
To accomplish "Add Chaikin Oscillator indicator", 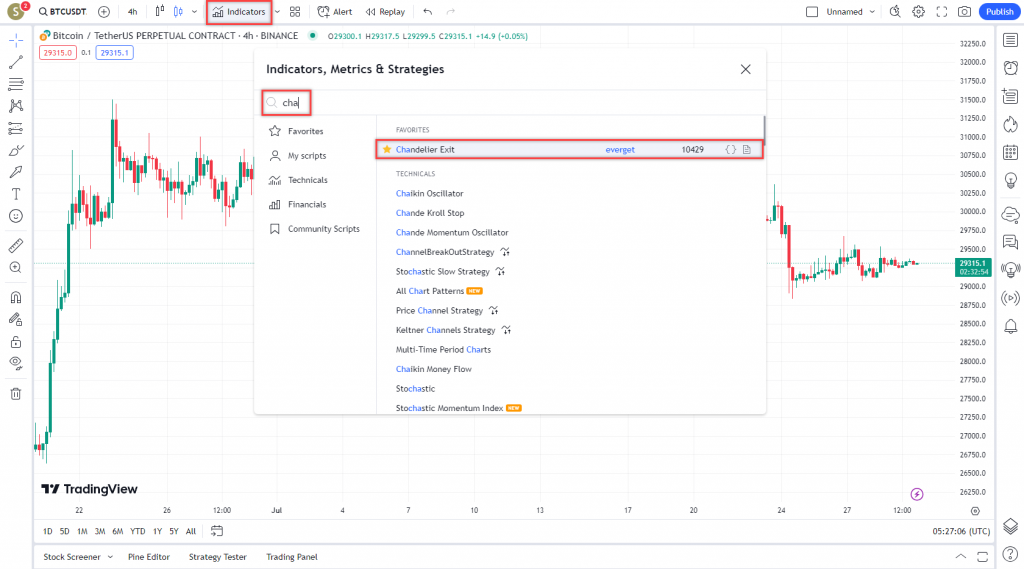I will coord(429,193).
